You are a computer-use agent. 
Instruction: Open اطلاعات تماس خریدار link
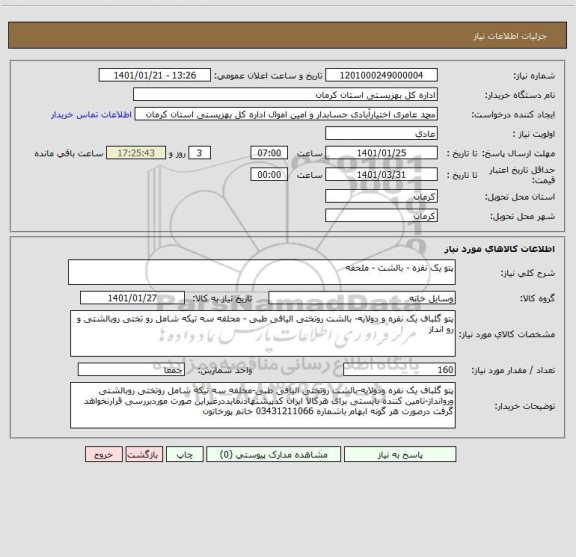click(91, 115)
